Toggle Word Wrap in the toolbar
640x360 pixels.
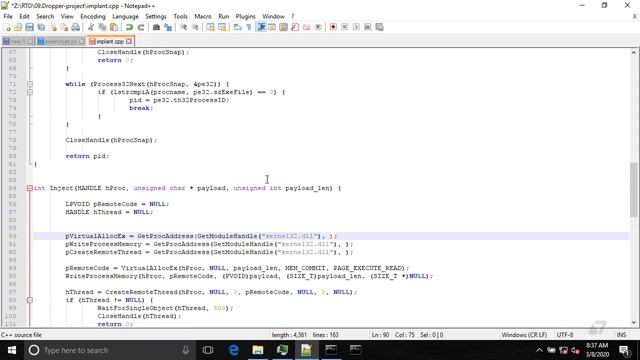[237, 27]
